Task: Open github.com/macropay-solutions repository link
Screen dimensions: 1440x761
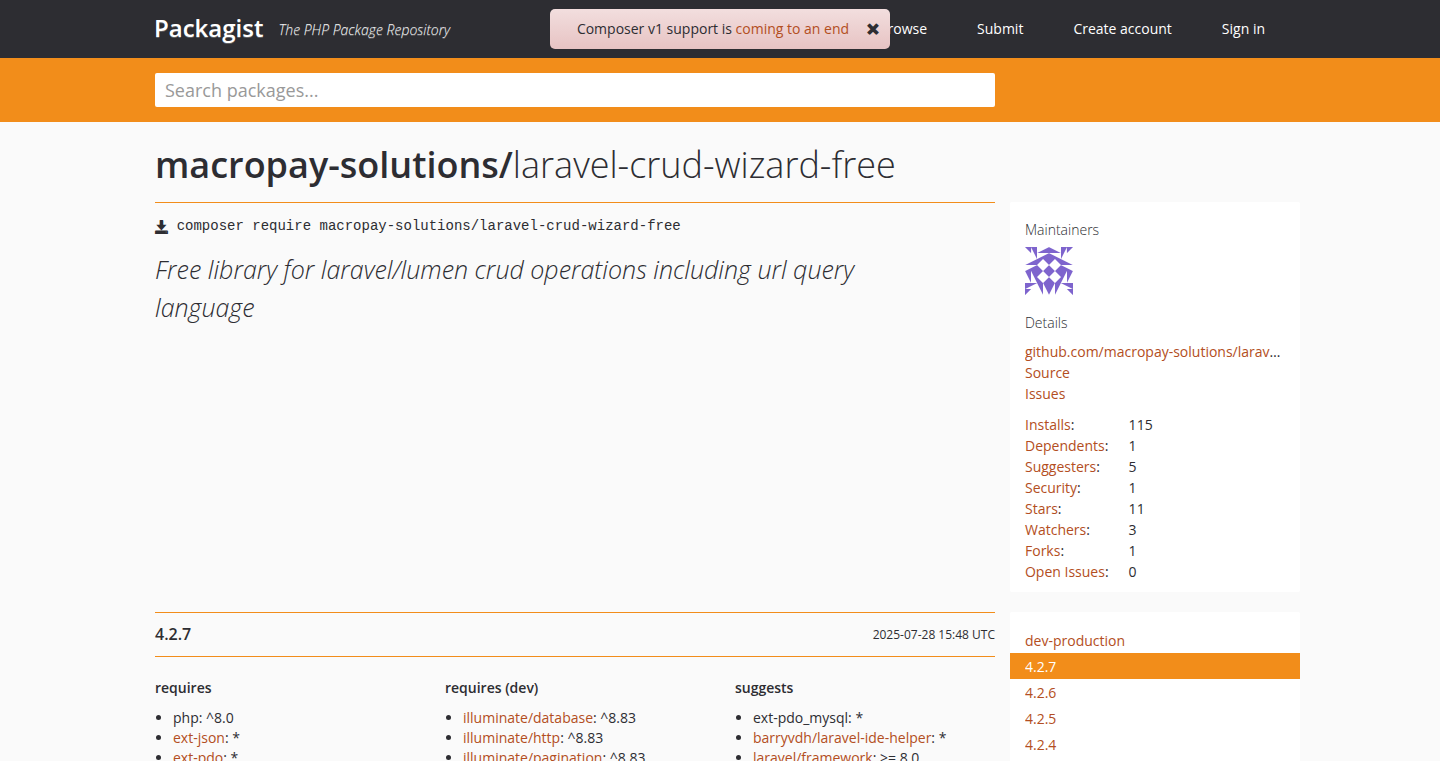Action: pyautogui.click(x=1152, y=352)
